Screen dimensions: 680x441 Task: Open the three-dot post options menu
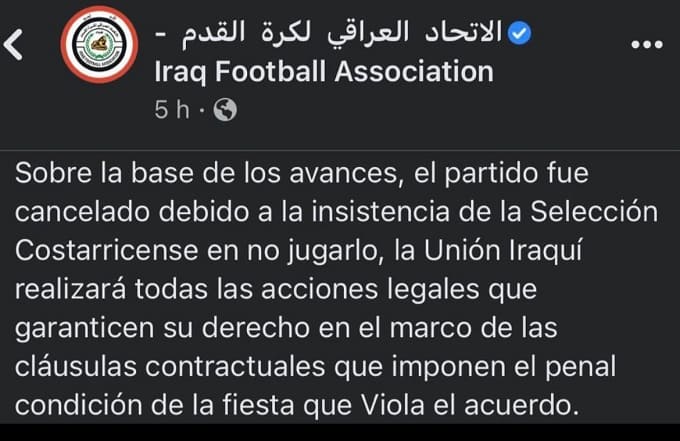pos(648,43)
